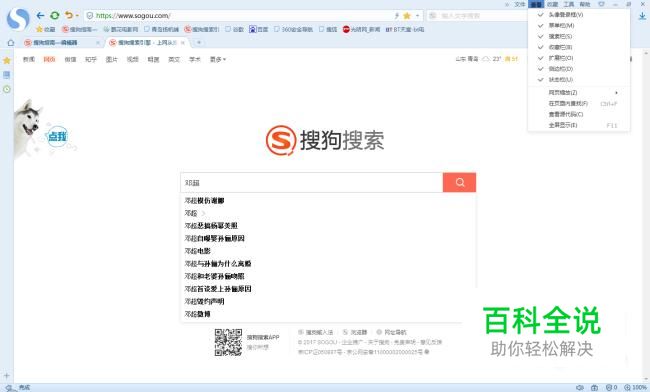
Task: Expand the address bar dropdown arrow
Action: 417,16
